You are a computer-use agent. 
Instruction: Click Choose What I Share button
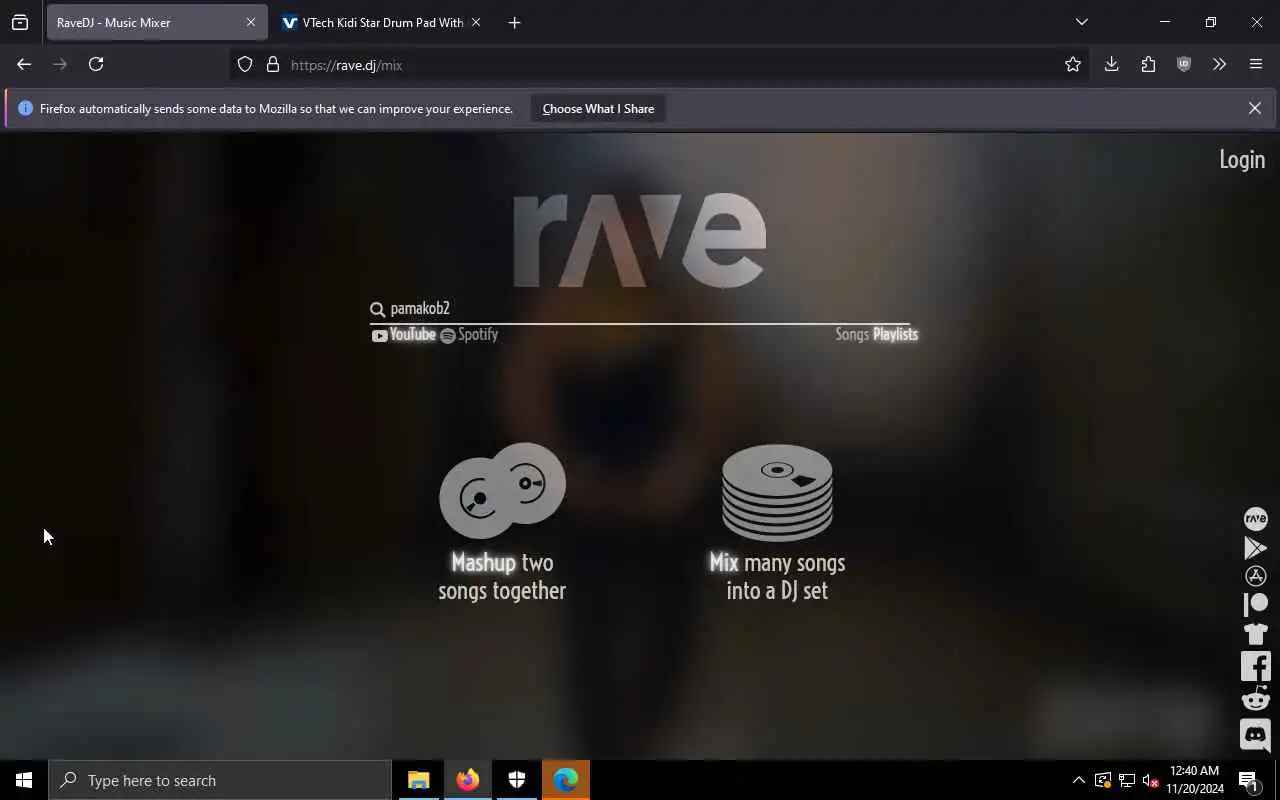598,109
